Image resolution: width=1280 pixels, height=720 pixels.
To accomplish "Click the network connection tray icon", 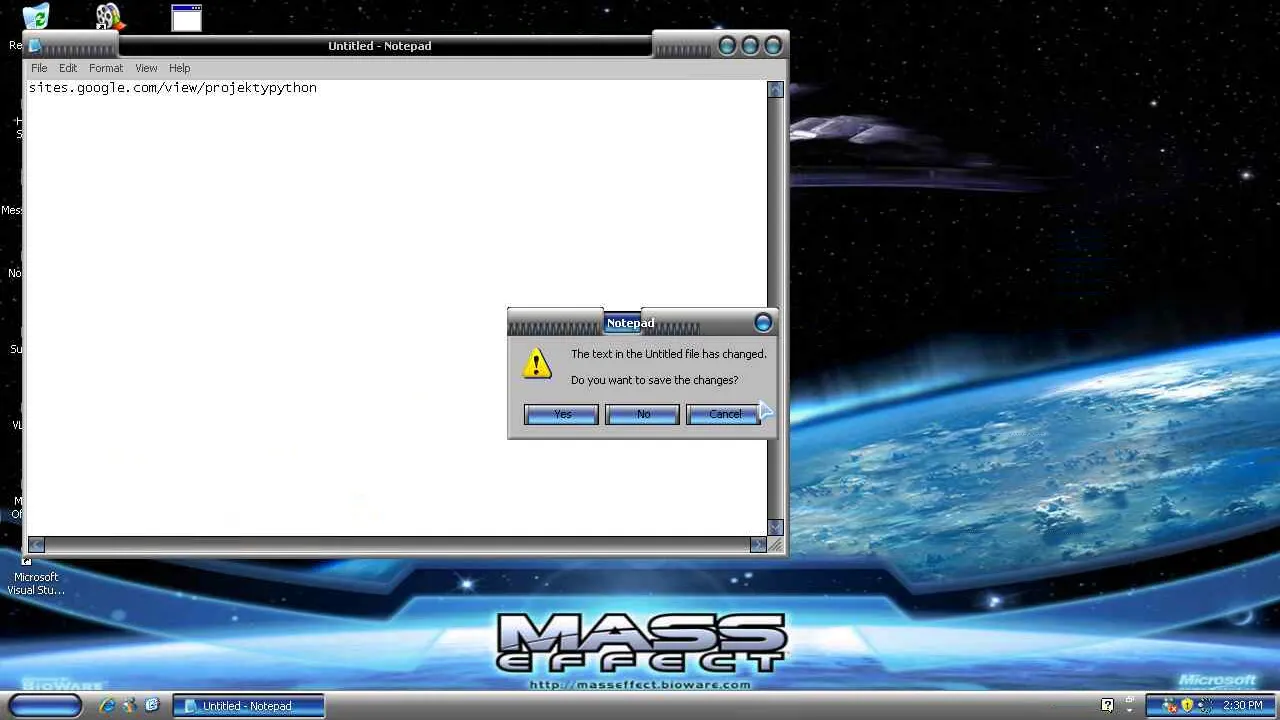I will click(x=1204, y=706).
